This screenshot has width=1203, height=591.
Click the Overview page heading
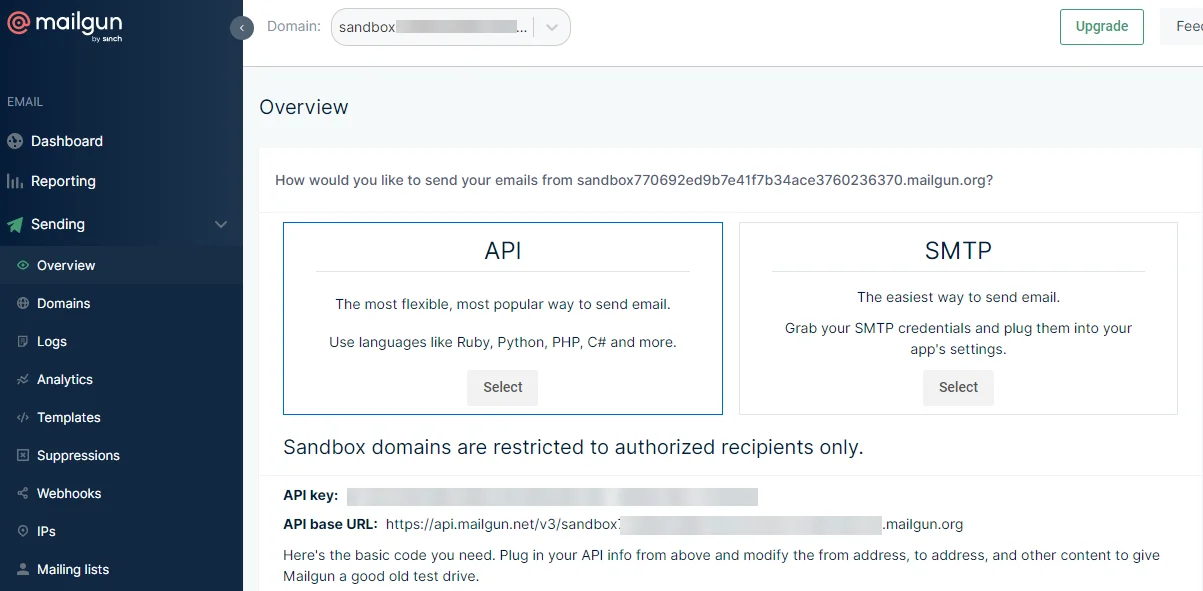[x=304, y=107]
